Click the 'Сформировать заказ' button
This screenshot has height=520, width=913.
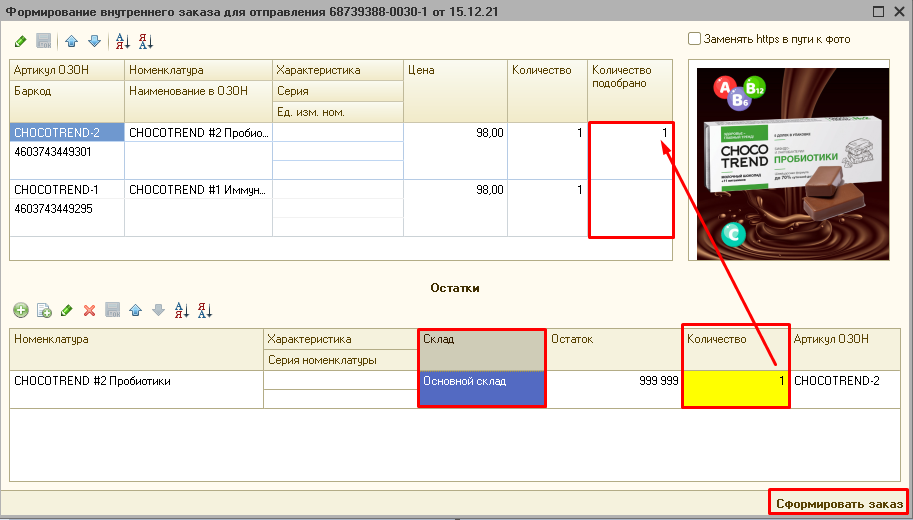[840, 504]
